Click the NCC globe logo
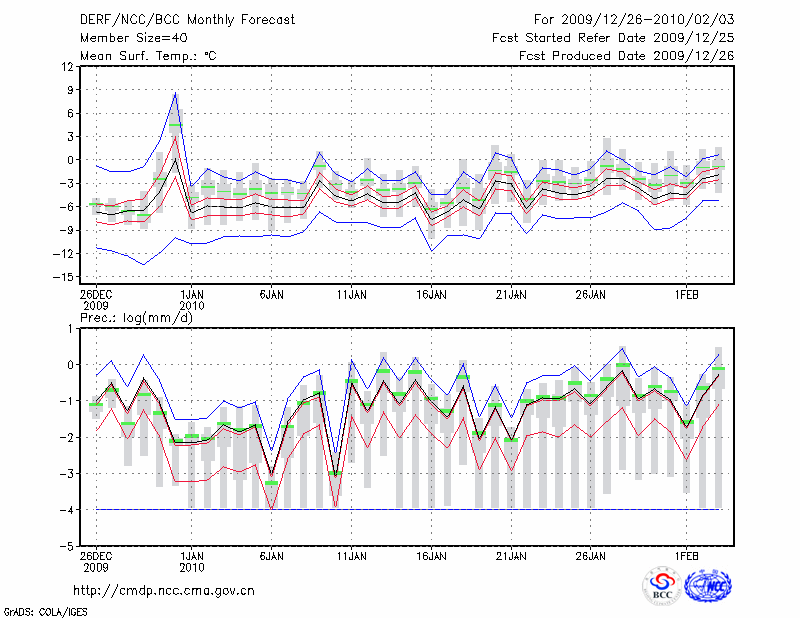The width and height of the screenshot is (800, 618). [707, 588]
